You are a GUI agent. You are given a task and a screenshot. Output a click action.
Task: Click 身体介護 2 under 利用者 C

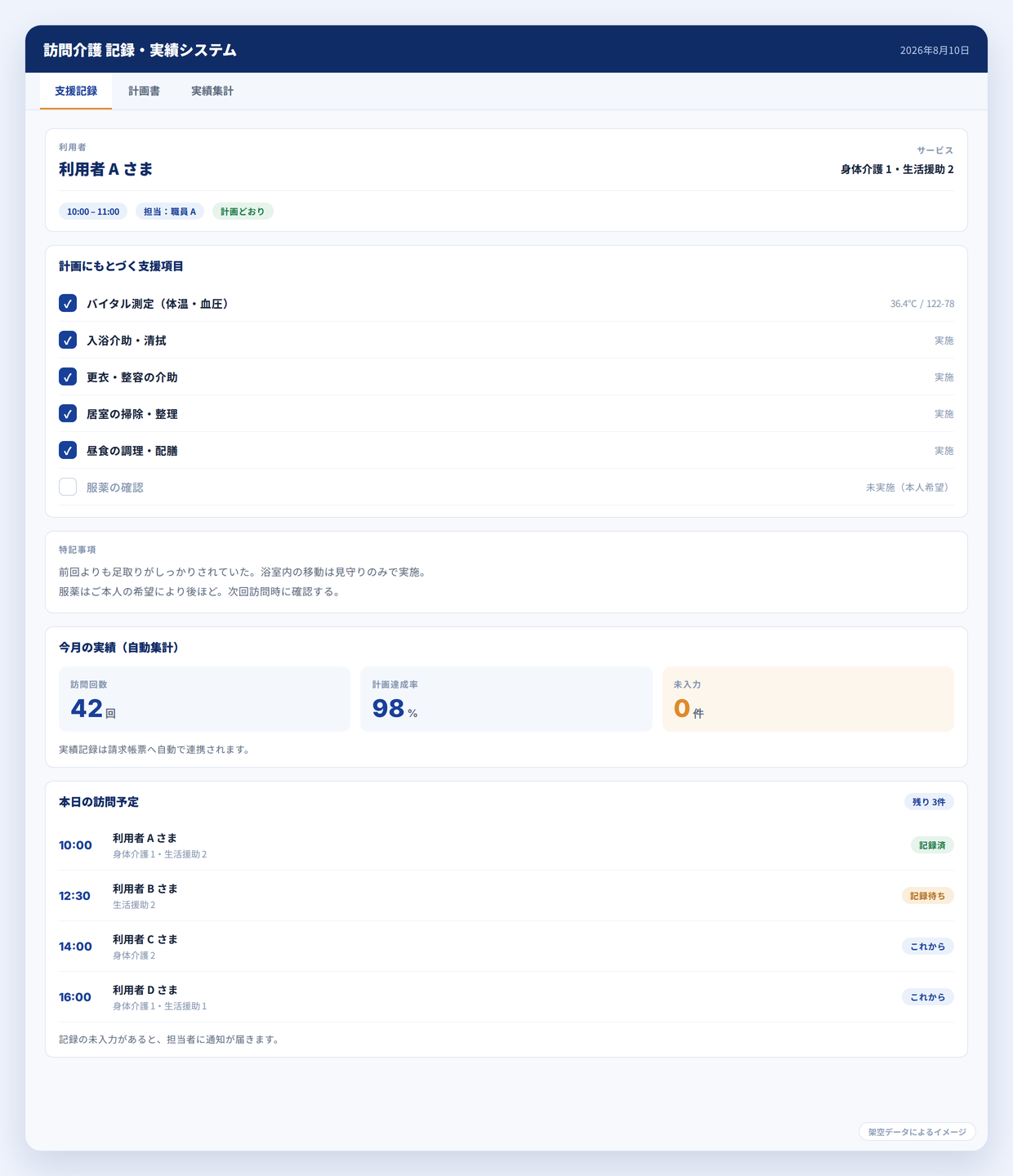[134, 955]
